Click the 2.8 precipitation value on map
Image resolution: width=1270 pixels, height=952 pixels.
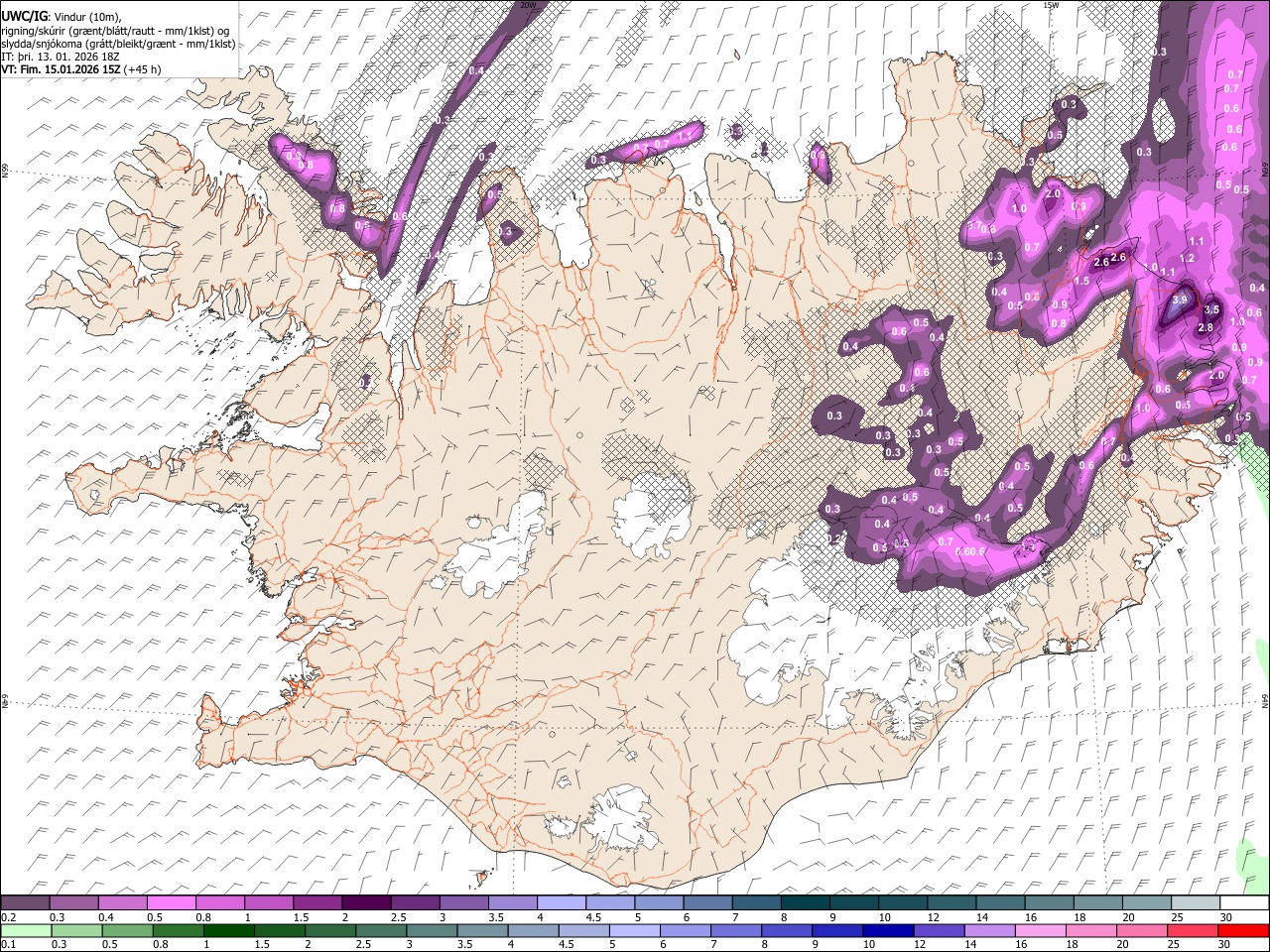click(x=1206, y=327)
